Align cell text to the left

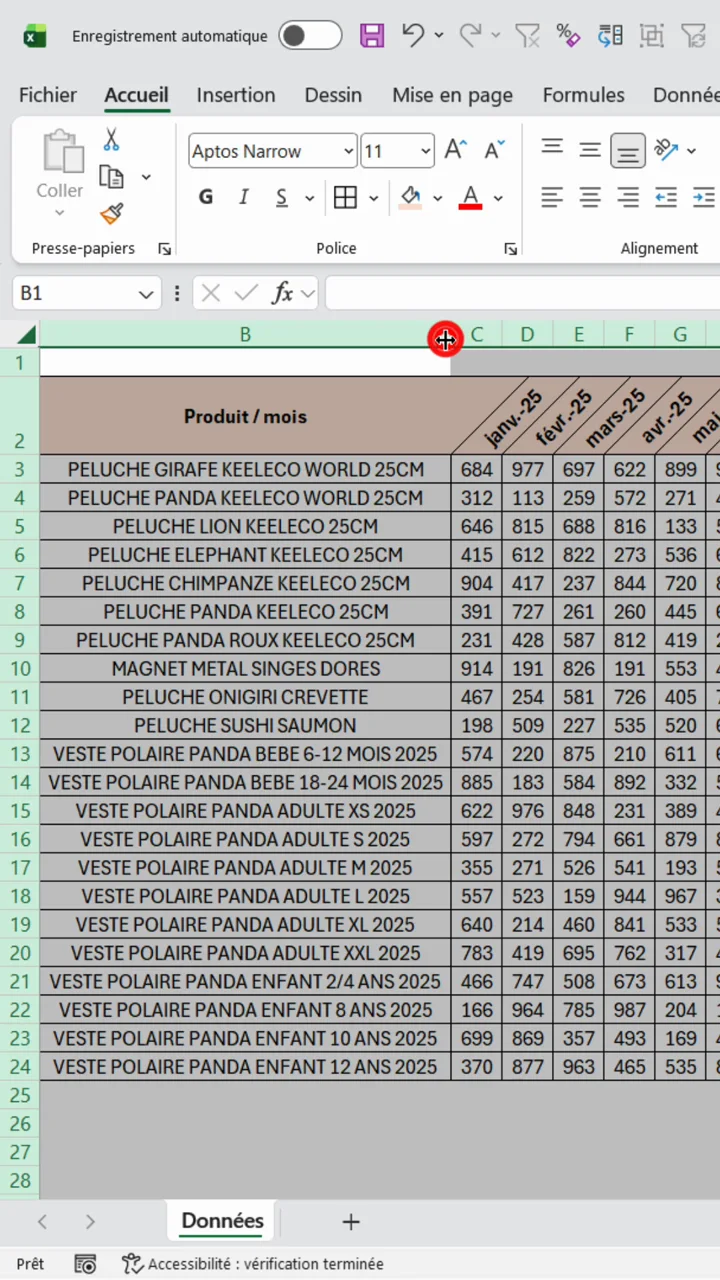pos(552,197)
